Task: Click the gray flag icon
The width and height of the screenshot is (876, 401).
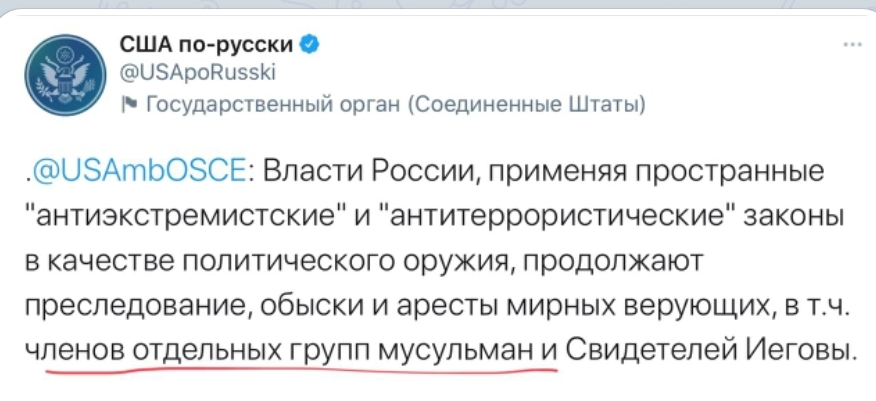Action: (x=128, y=104)
